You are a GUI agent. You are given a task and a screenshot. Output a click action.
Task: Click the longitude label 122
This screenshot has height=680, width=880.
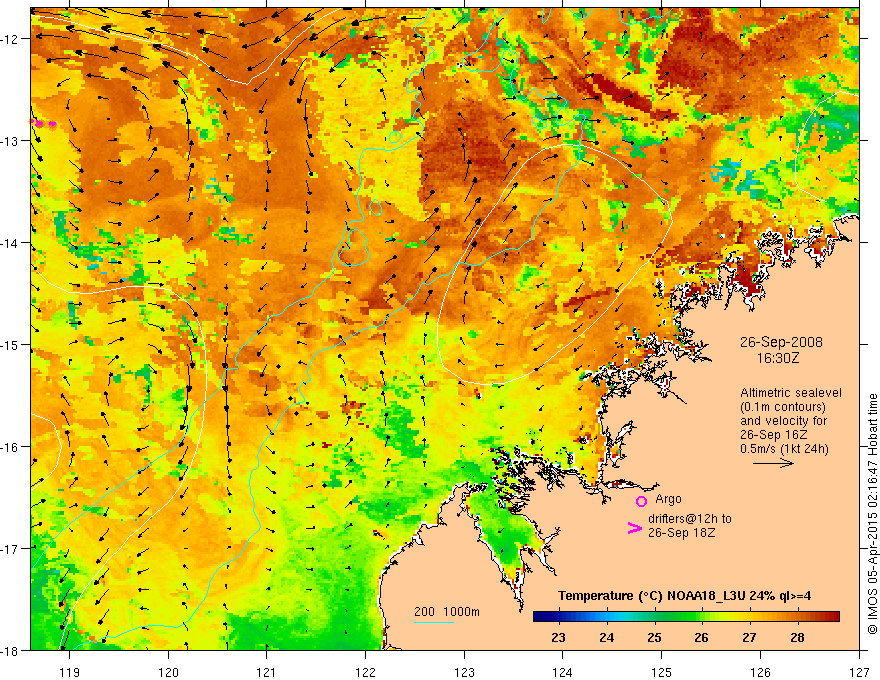(365, 672)
